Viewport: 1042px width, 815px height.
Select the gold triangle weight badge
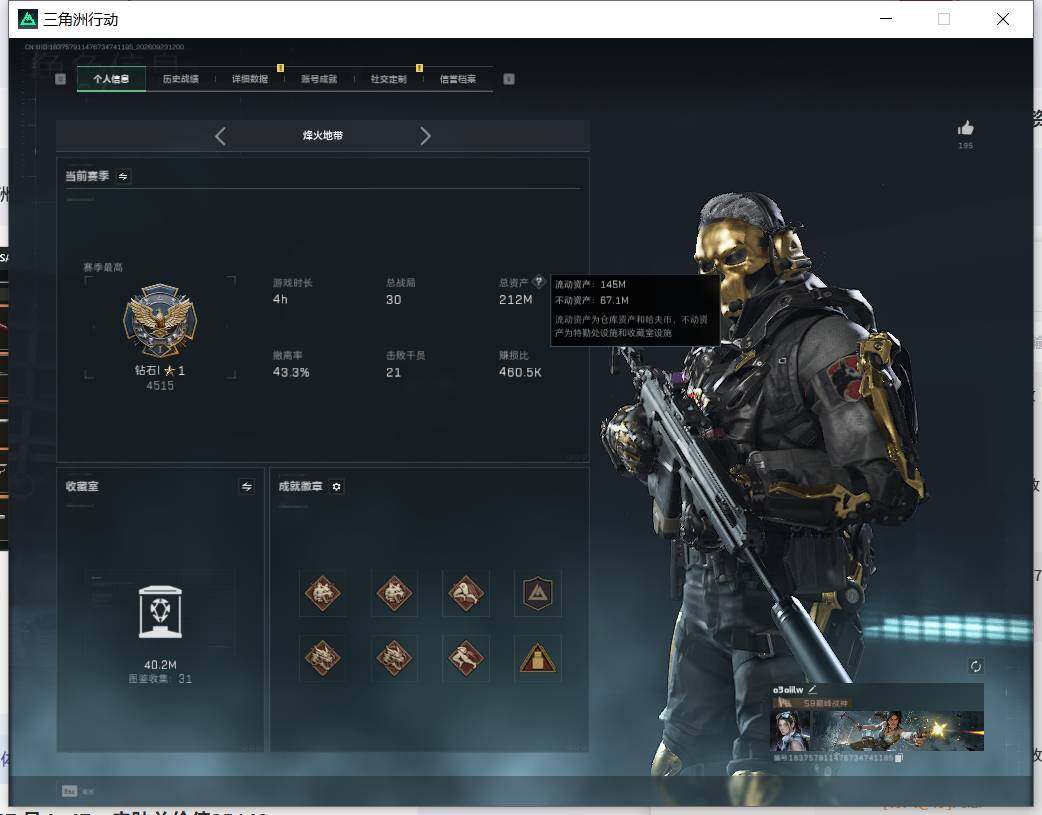tap(538, 658)
